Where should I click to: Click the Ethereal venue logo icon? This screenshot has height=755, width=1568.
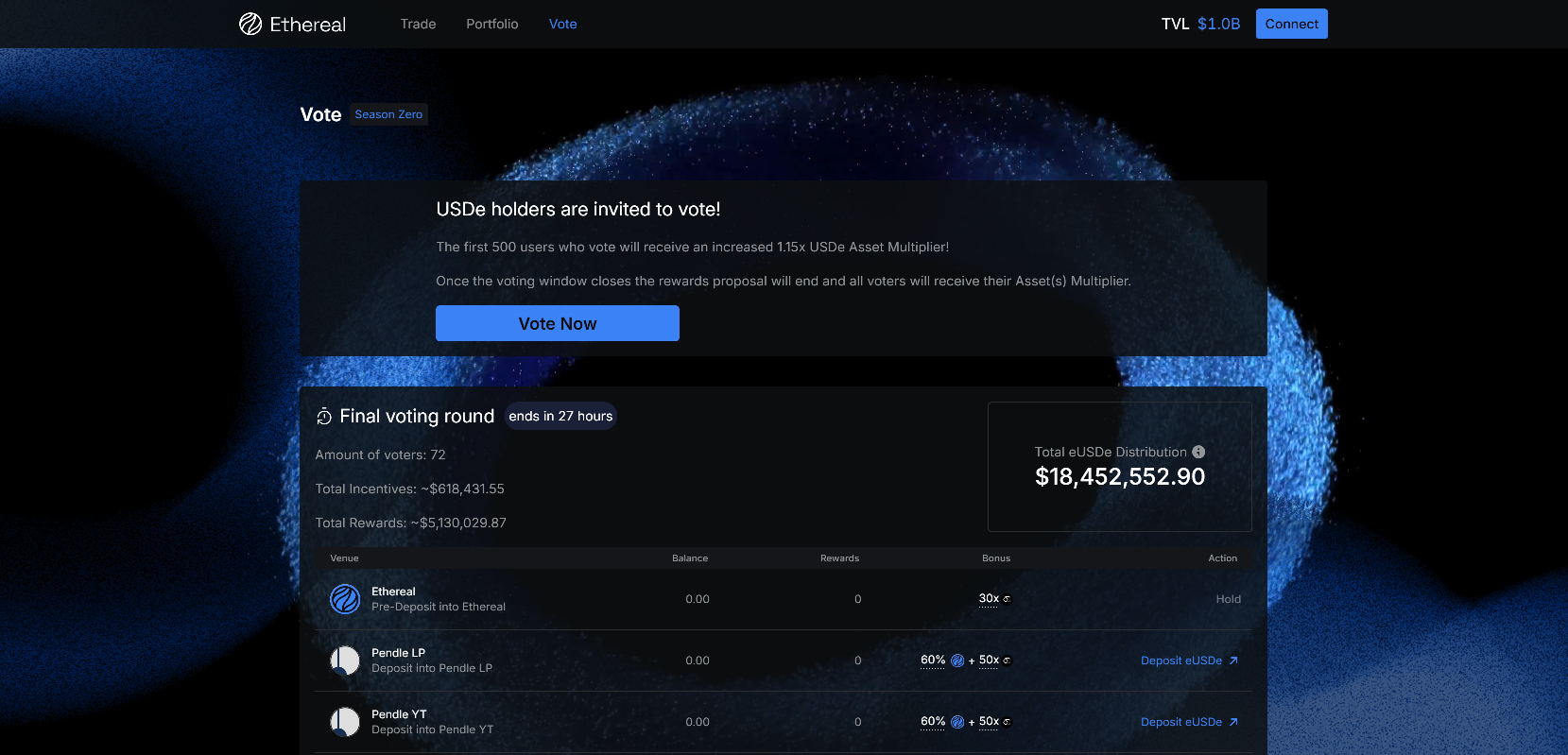click(345, 599)
